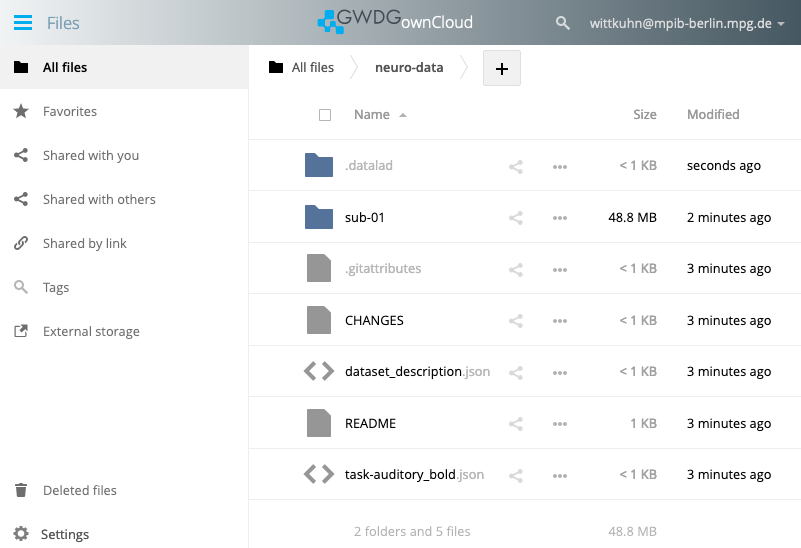This screenshot has height=548, width=801.
Task: Click share icon for dataset_description.json
Action: point(516,372)
